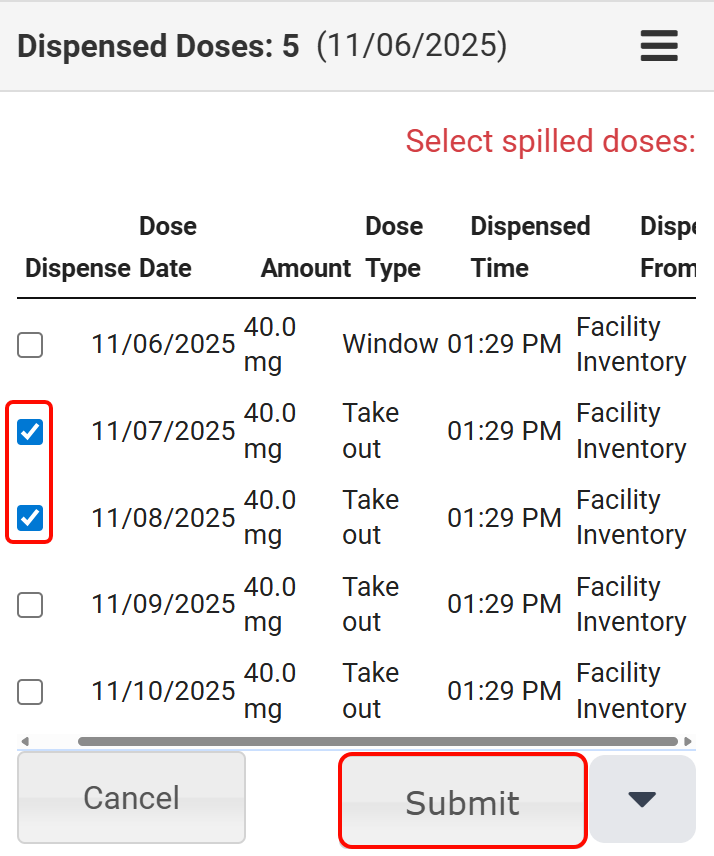
Task: Tick the 11/10/2025 dose checkbox
Action: pyautogui.click(x=30, y=691)
